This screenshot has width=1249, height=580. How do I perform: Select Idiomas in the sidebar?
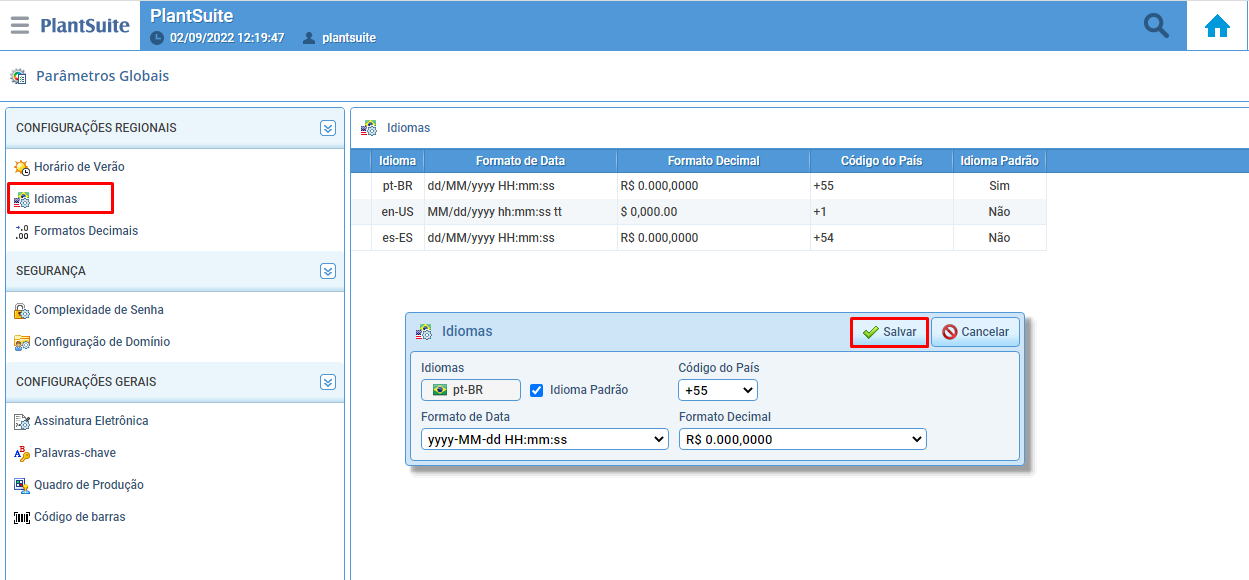click(55, 199)
